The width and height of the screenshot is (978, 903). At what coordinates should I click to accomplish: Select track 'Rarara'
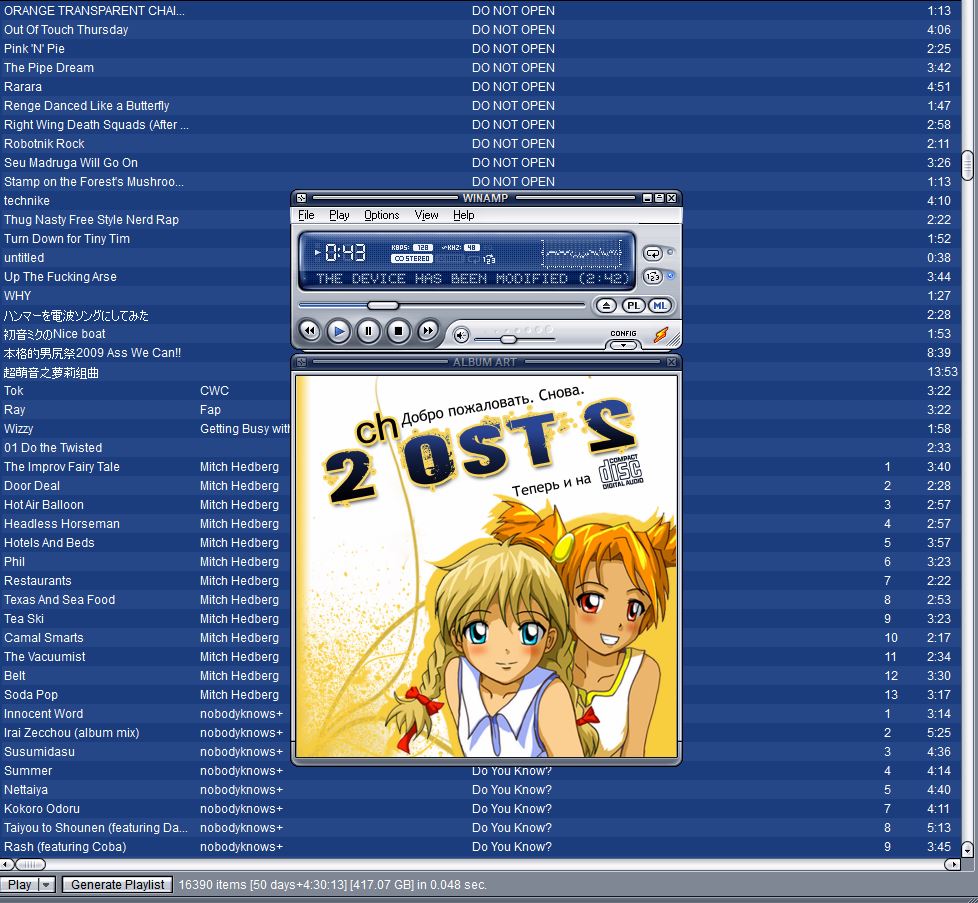(23, 87)
